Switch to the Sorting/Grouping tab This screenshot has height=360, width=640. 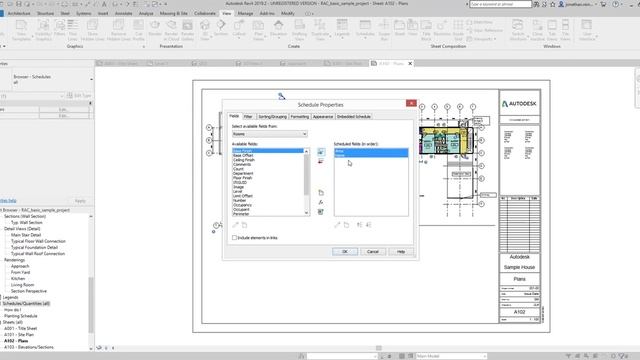pos(272,117)
